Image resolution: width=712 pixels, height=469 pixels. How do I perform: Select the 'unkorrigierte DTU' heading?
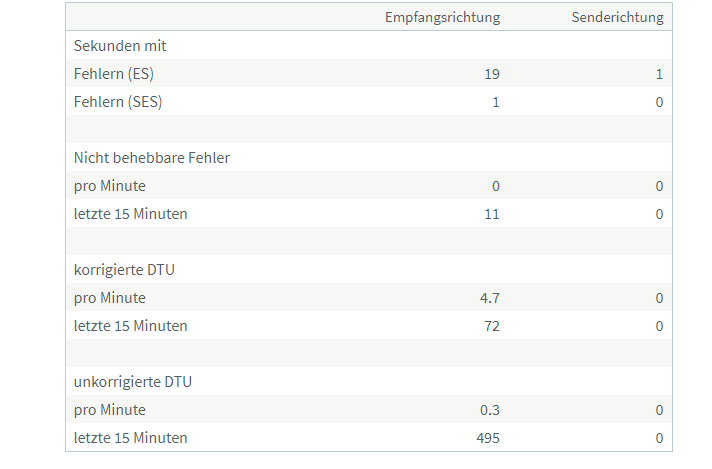[x=133, y=382]
